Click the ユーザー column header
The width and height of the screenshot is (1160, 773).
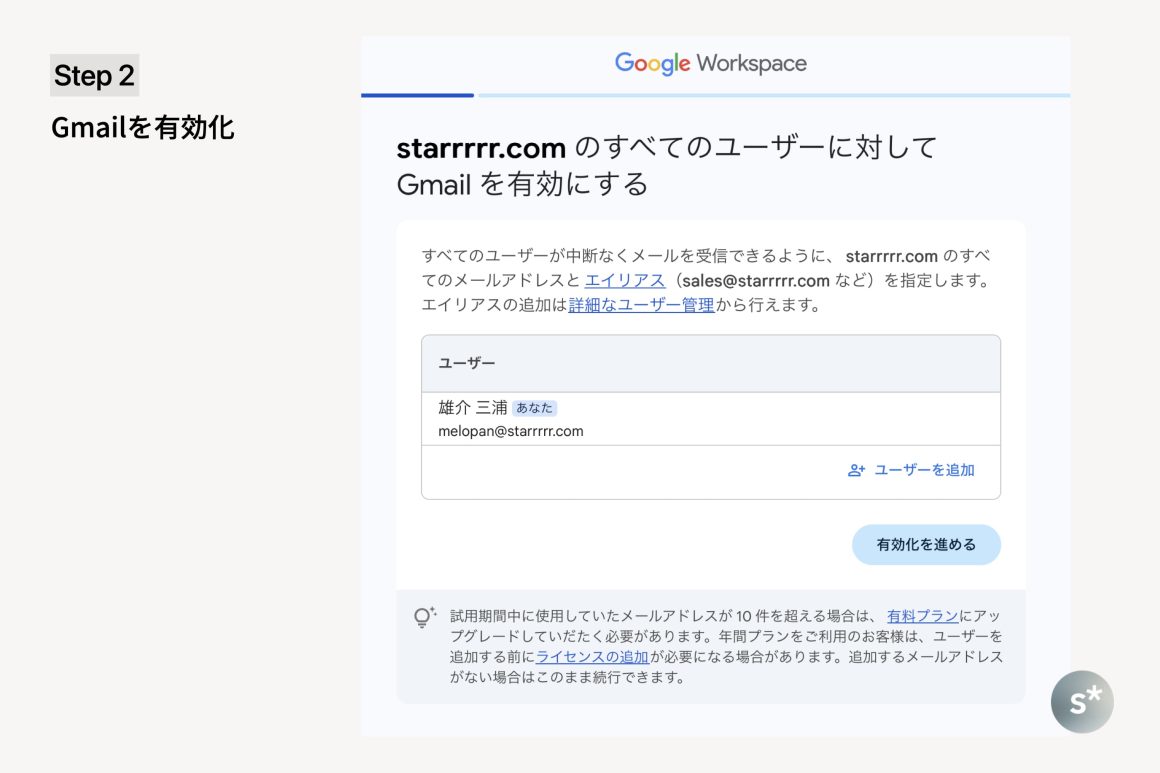coord(467,363)
